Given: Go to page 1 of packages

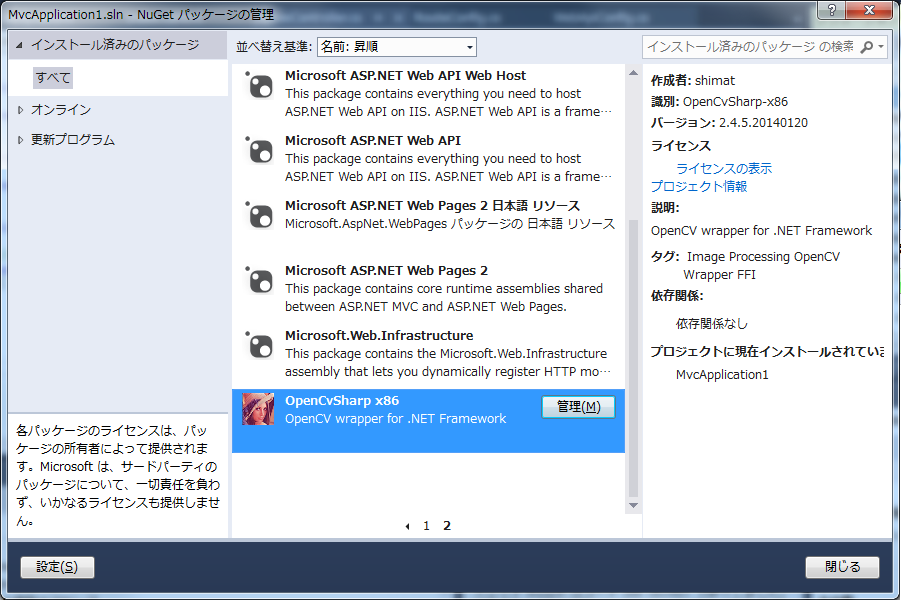Looking at the screenshot, I should (426, 526).
